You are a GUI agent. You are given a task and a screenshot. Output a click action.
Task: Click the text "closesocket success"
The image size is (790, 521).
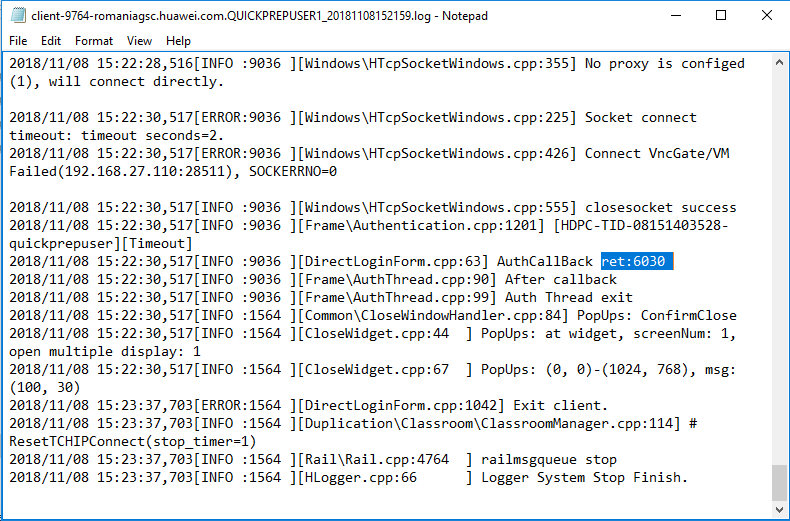[x=661, y=208]
